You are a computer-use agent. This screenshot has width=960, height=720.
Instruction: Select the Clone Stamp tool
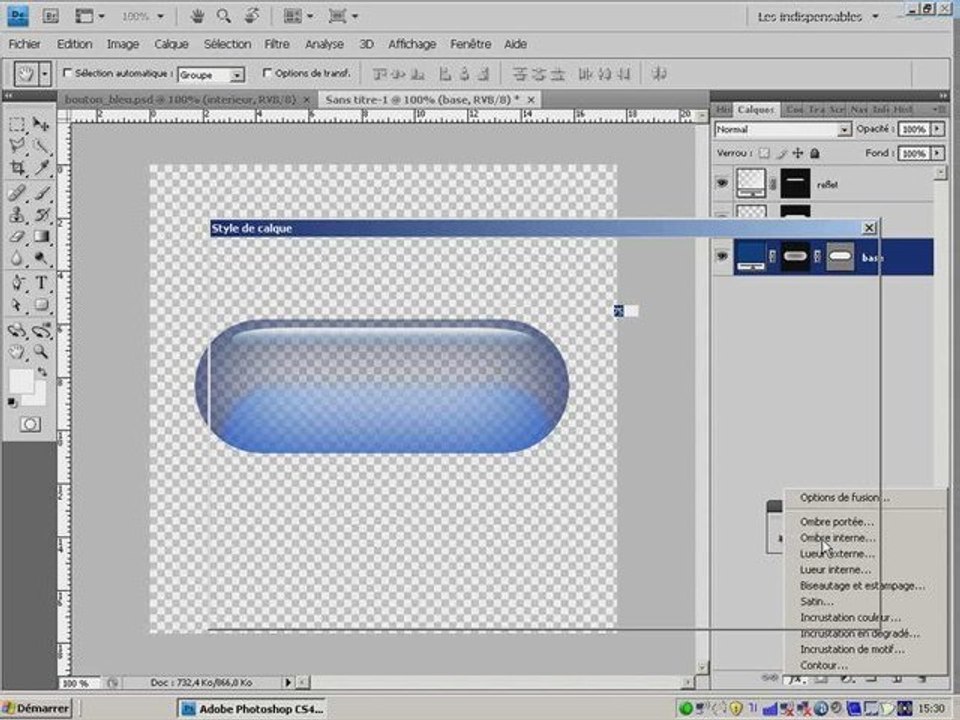tap(17, 214)
